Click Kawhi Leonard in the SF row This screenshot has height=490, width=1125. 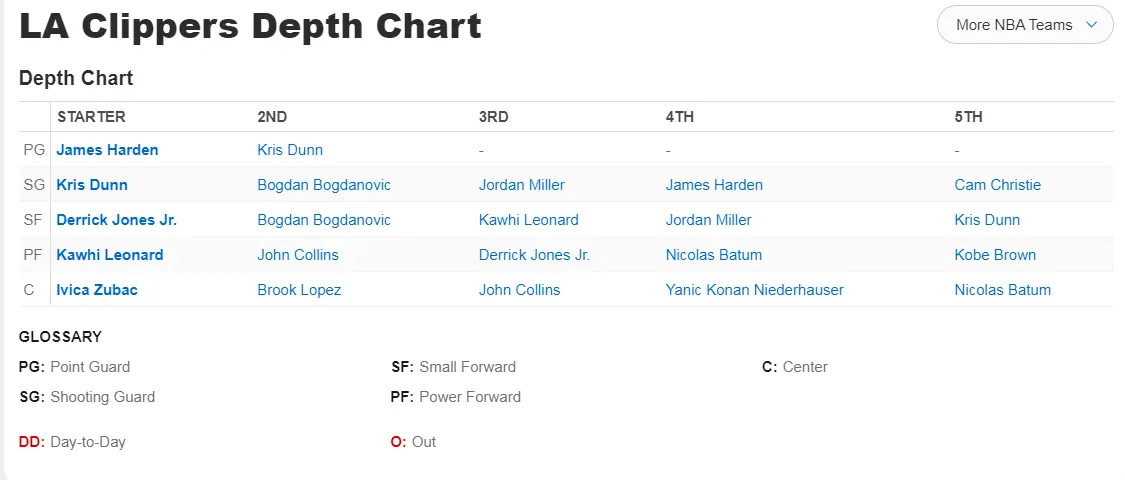pos(529,220)
